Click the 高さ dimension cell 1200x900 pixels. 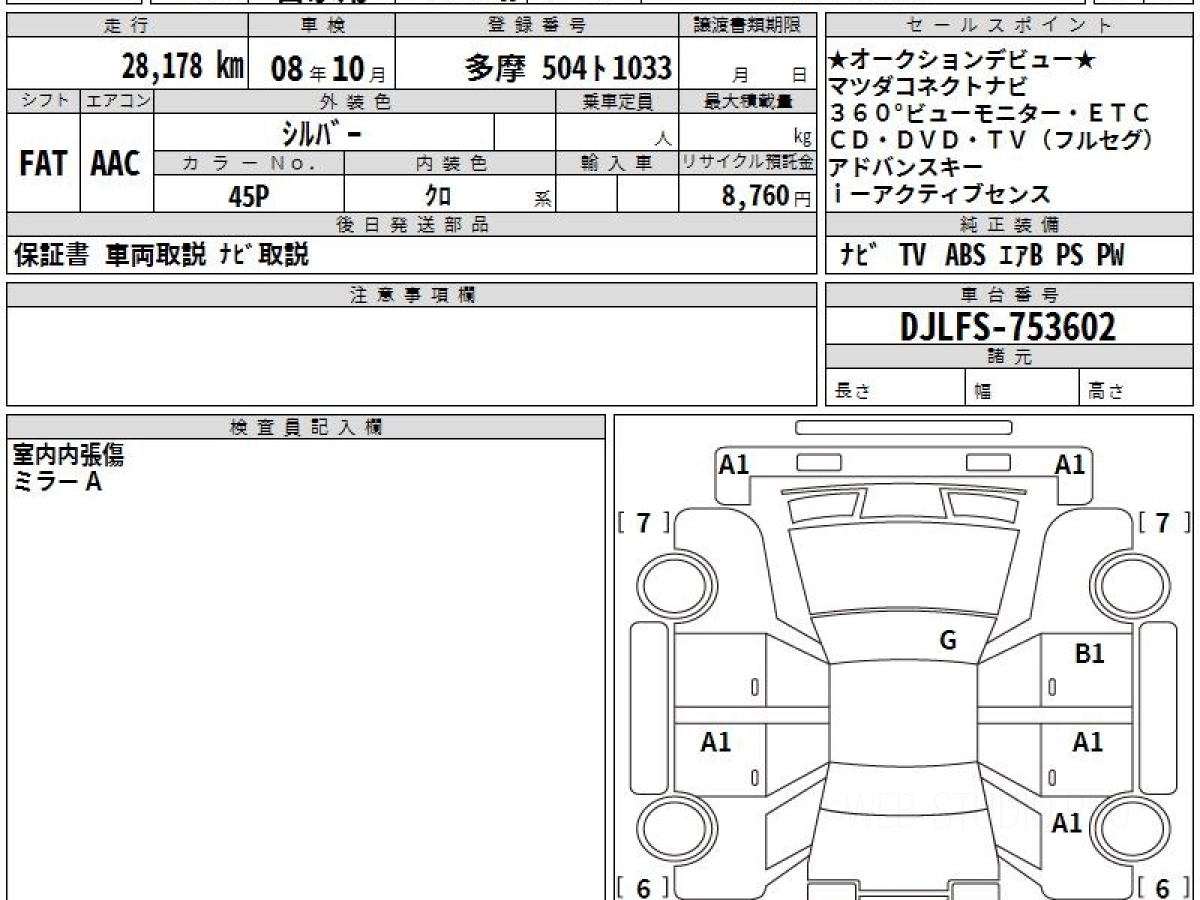1137,389
